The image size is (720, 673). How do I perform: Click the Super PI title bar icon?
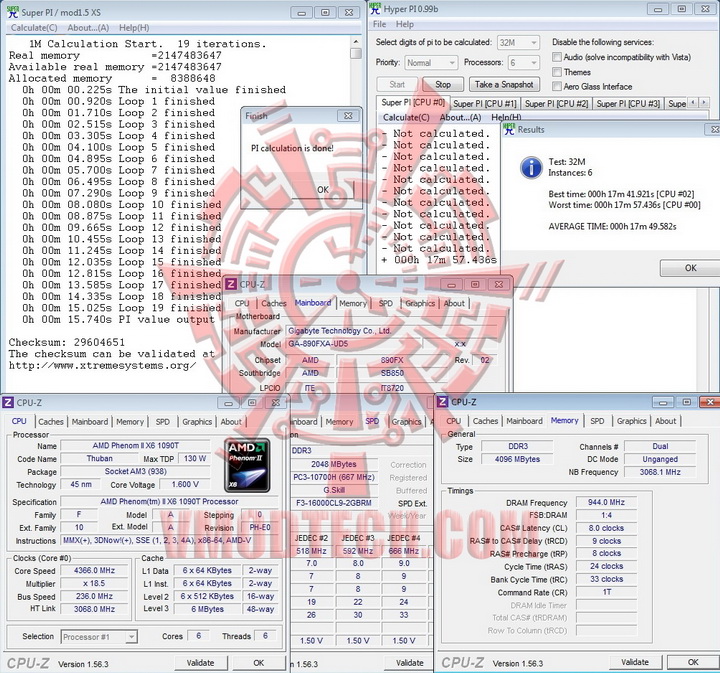12,12
